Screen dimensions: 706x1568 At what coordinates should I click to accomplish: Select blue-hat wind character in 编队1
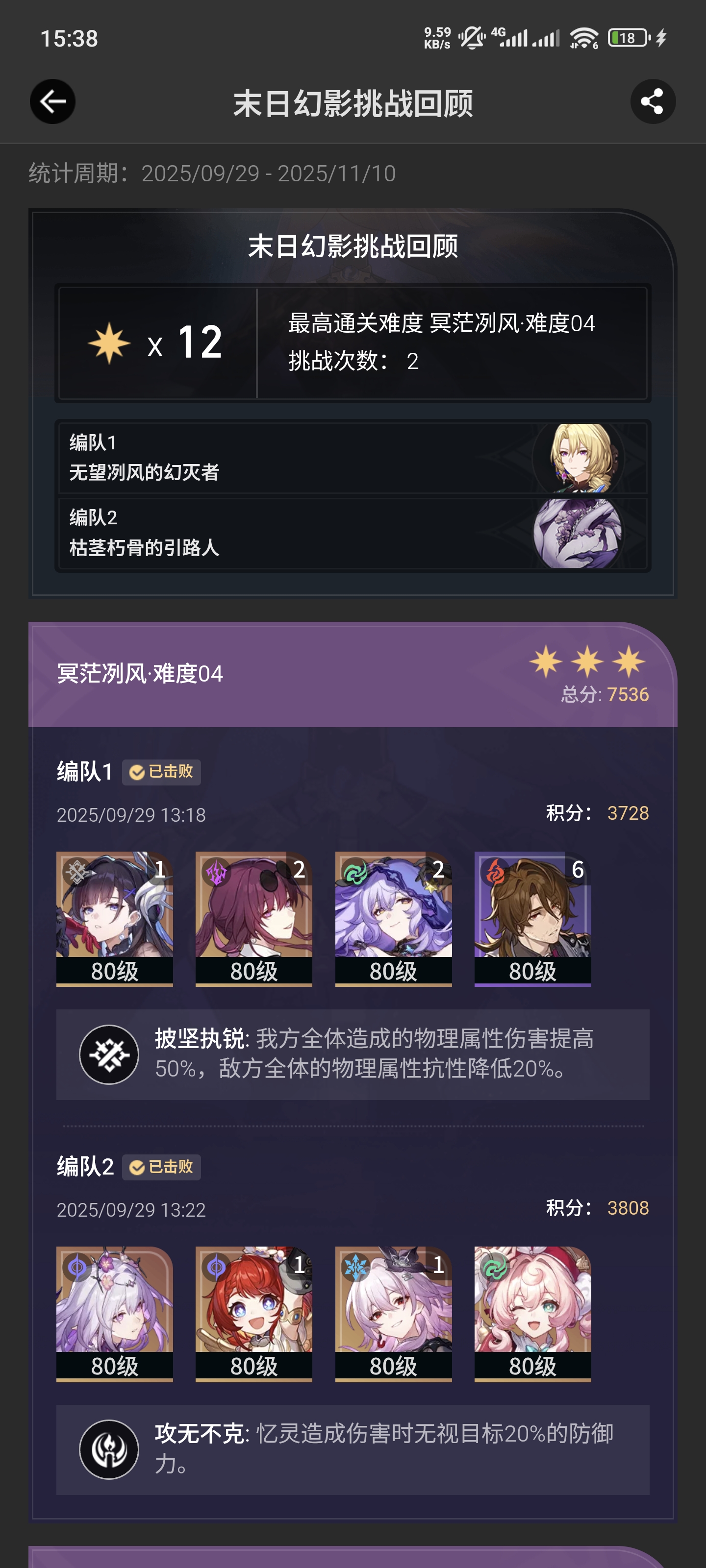pyautogui.click(x=394, y=919)
